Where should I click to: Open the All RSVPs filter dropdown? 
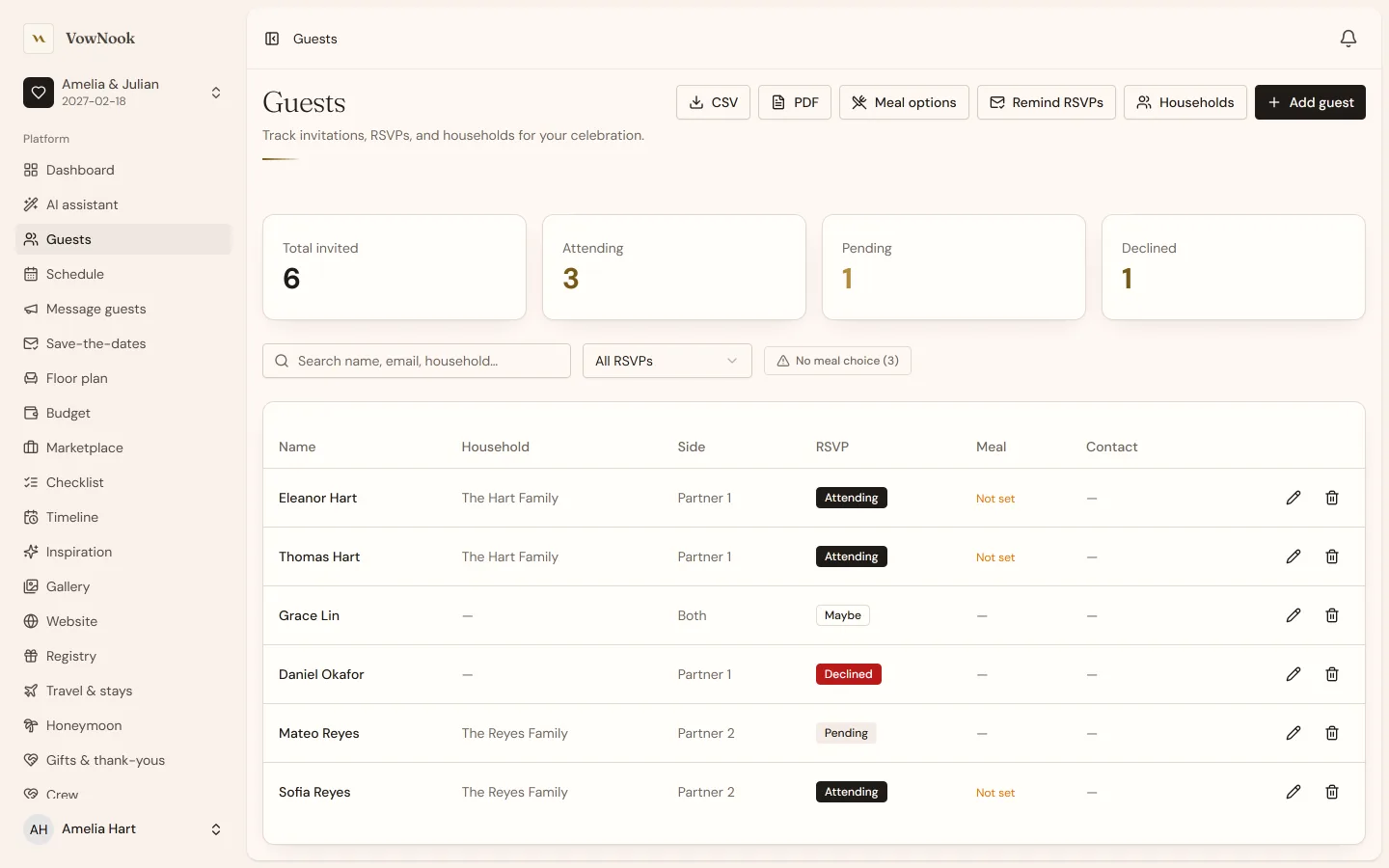(667, 361)
